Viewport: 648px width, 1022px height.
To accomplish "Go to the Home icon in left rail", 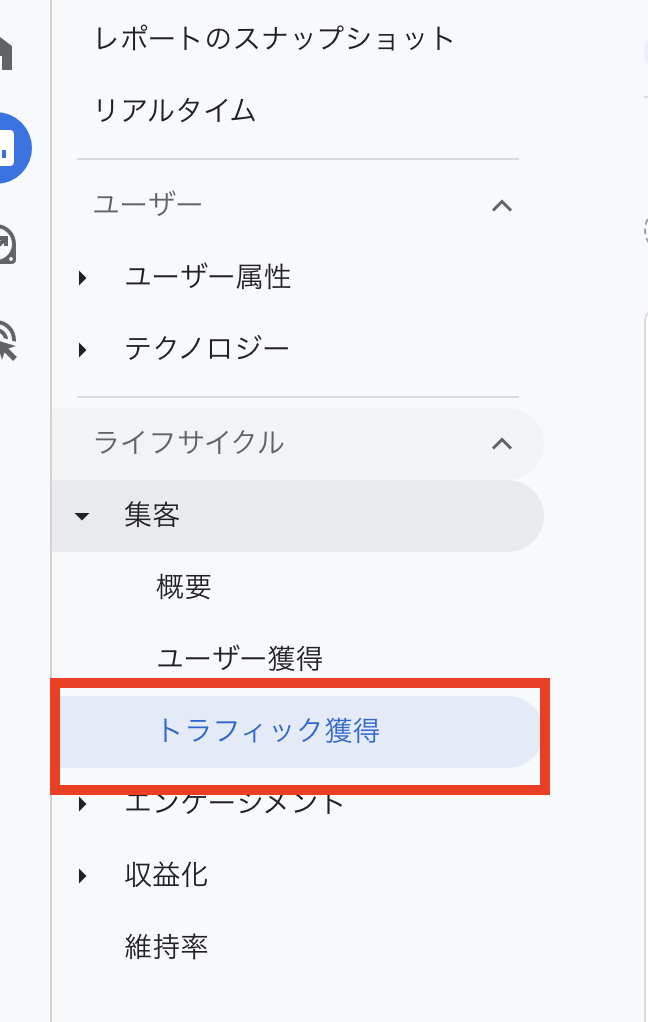I will point(6,53).
